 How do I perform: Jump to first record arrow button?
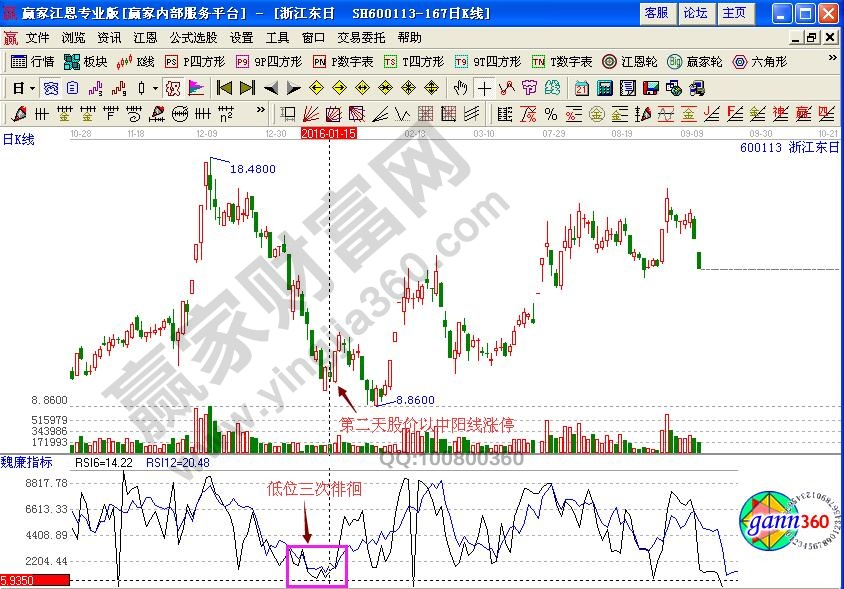[224, 88]
